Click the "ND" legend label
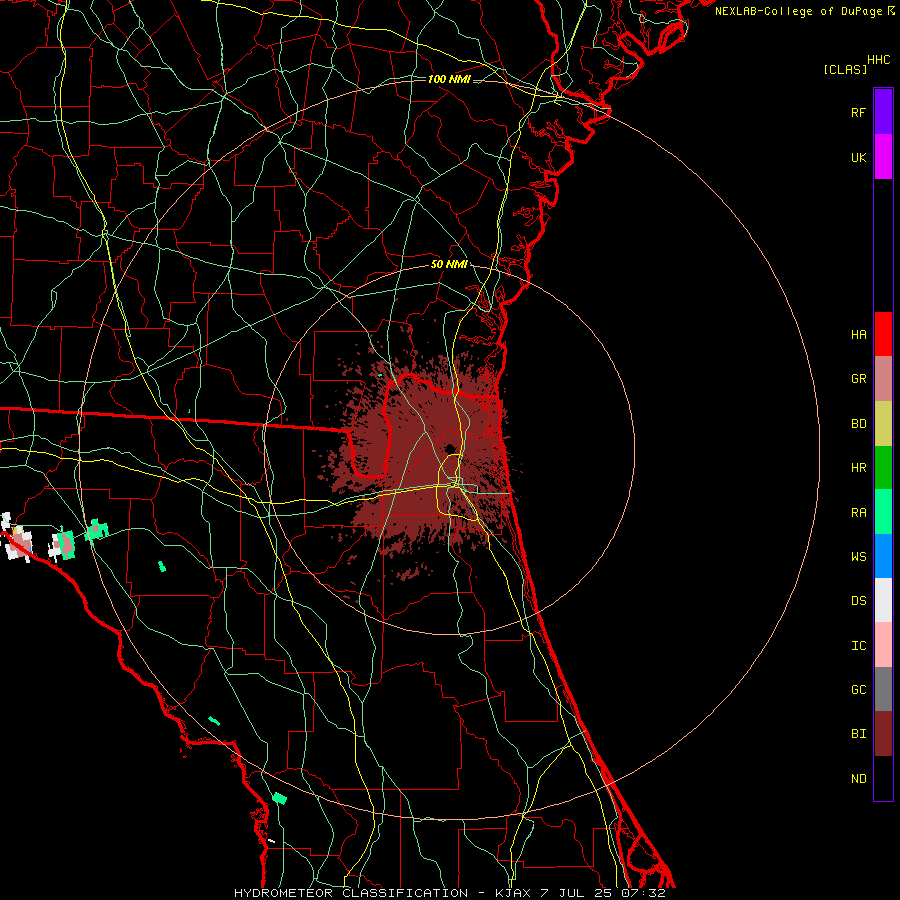The height and width of the screenshot is (900, 900). point(859,779)
